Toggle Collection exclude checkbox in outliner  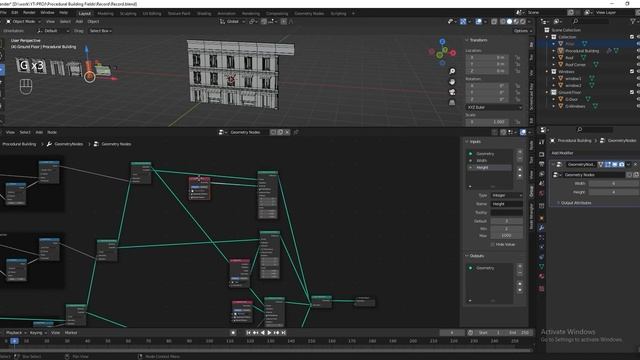[x=632, y=37]
